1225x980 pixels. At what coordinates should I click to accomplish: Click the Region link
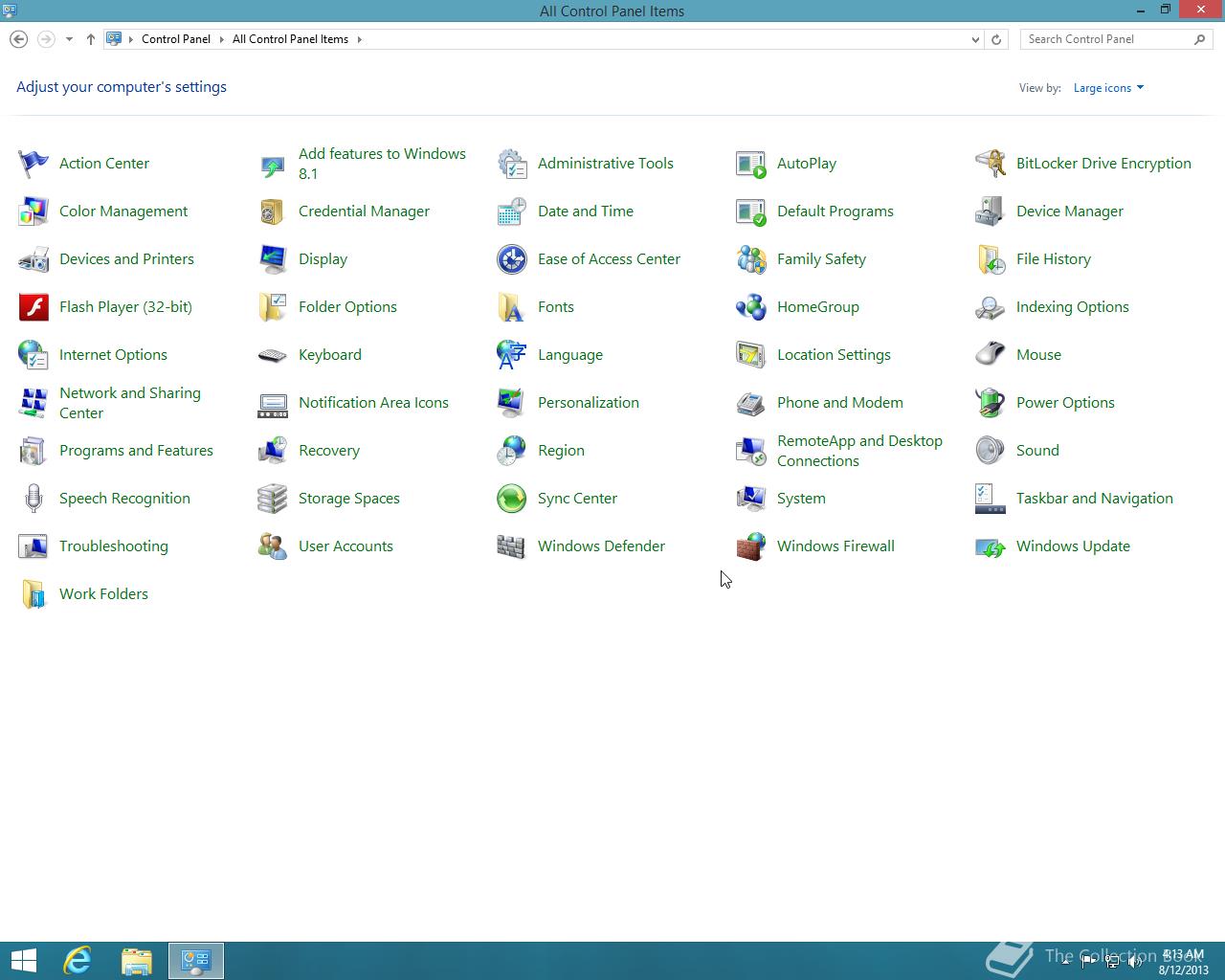[561, 451]
